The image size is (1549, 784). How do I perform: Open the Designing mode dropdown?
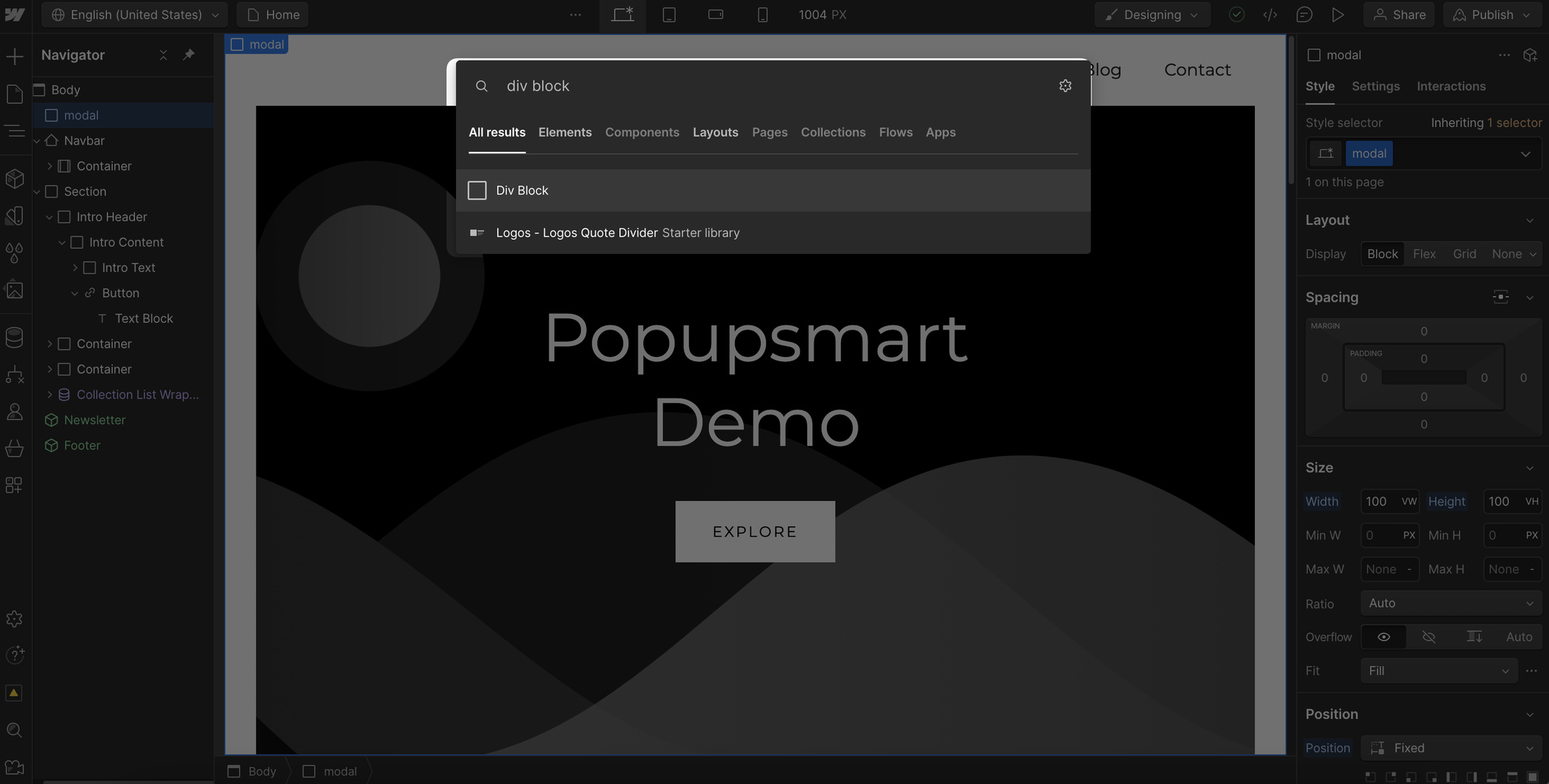pyautogui.click(x=1152, y=15)
